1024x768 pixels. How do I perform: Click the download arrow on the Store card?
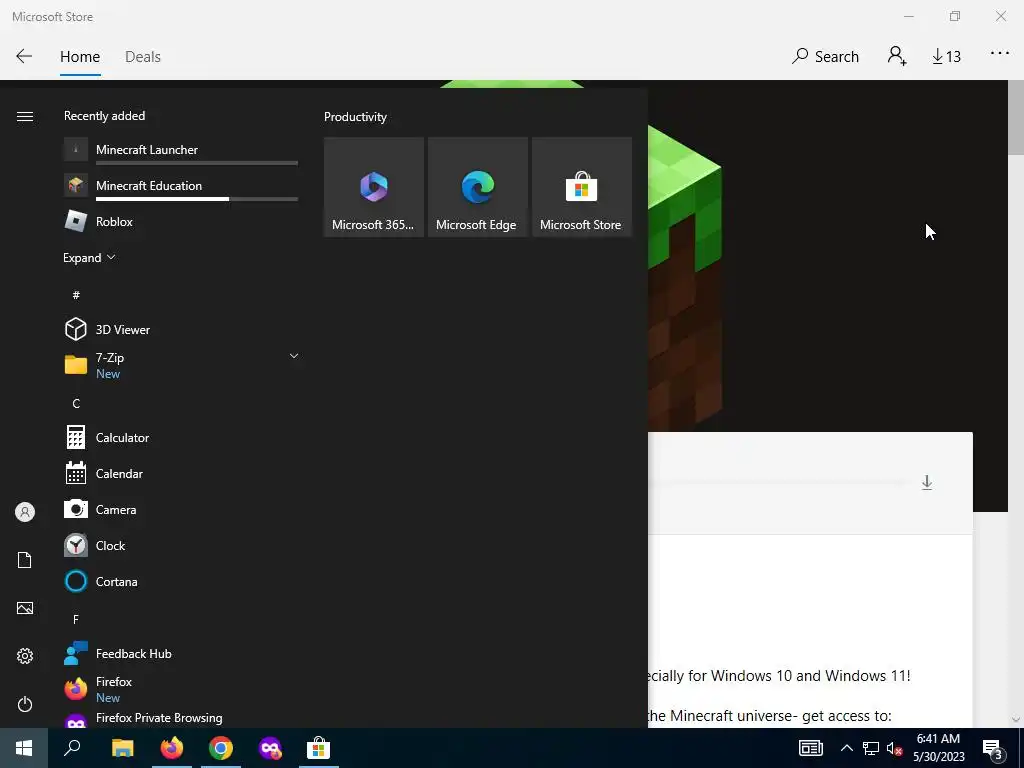coord(927,483)
